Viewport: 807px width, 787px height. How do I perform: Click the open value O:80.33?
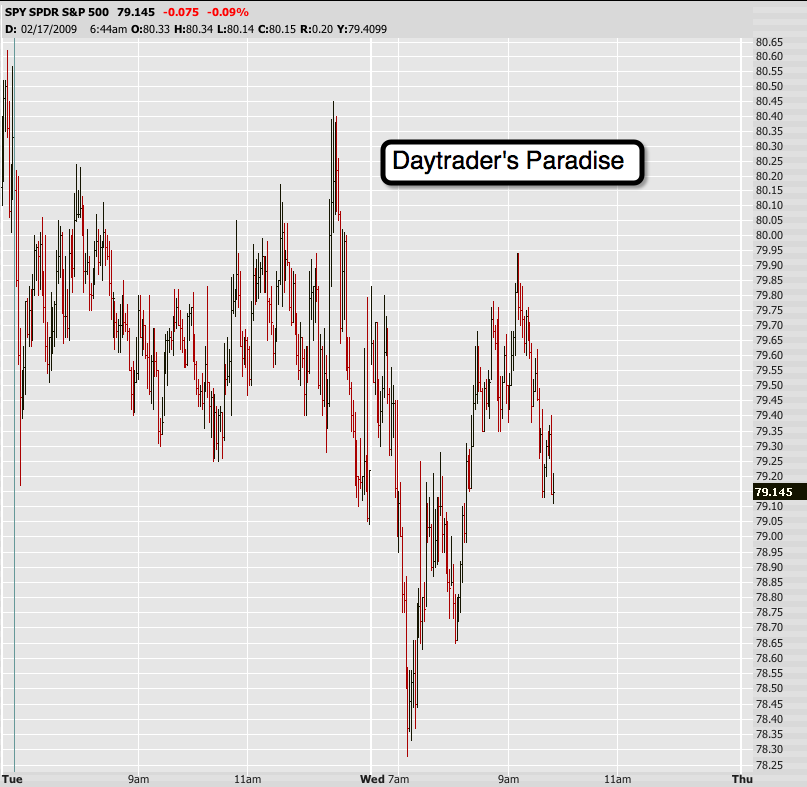pyautogui.click(x=150, y=29)
